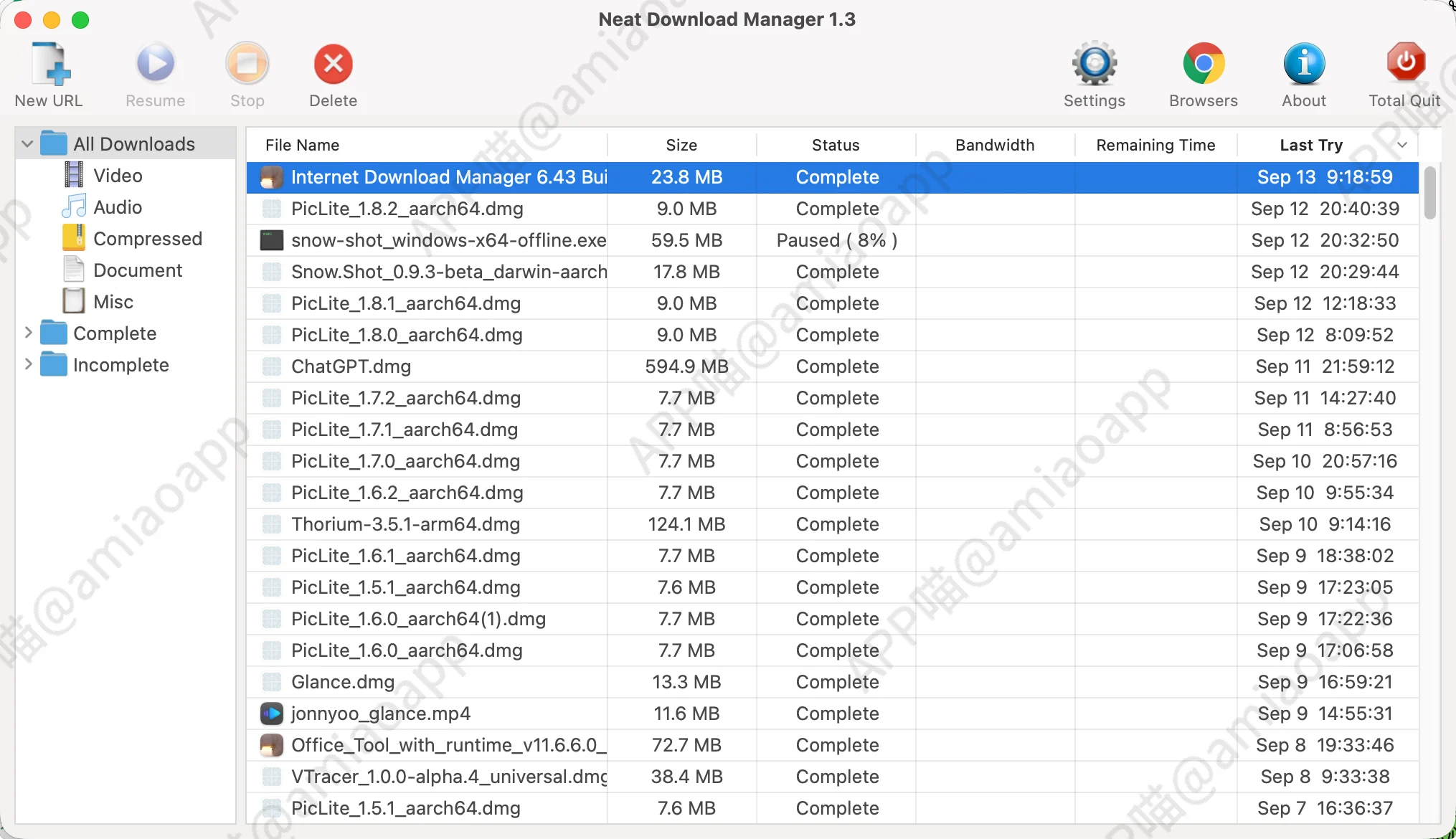Click the New URL toolbar icon
The width and height of the screenshot is (1456, 839).
click(49, 64)
